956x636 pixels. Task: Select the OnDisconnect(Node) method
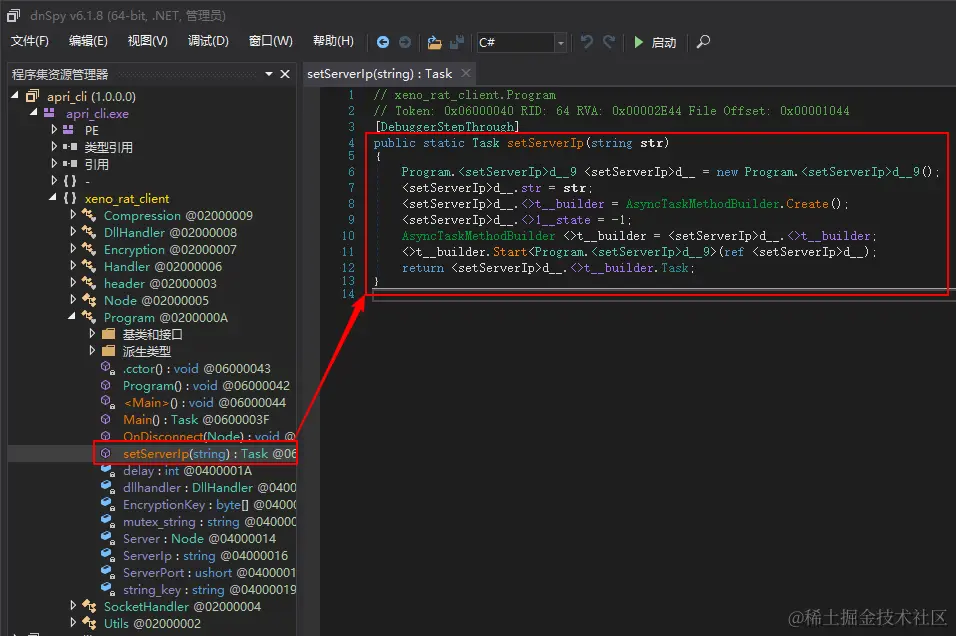click(209, 437)
